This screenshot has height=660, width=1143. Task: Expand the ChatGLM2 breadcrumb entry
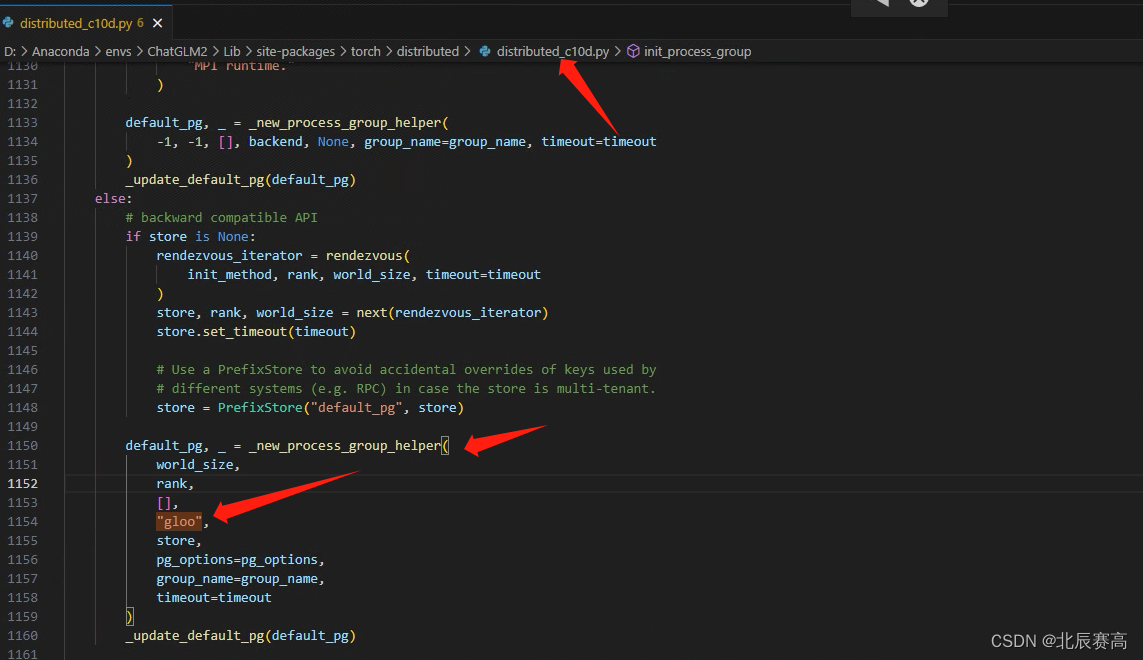click(182, 51)
